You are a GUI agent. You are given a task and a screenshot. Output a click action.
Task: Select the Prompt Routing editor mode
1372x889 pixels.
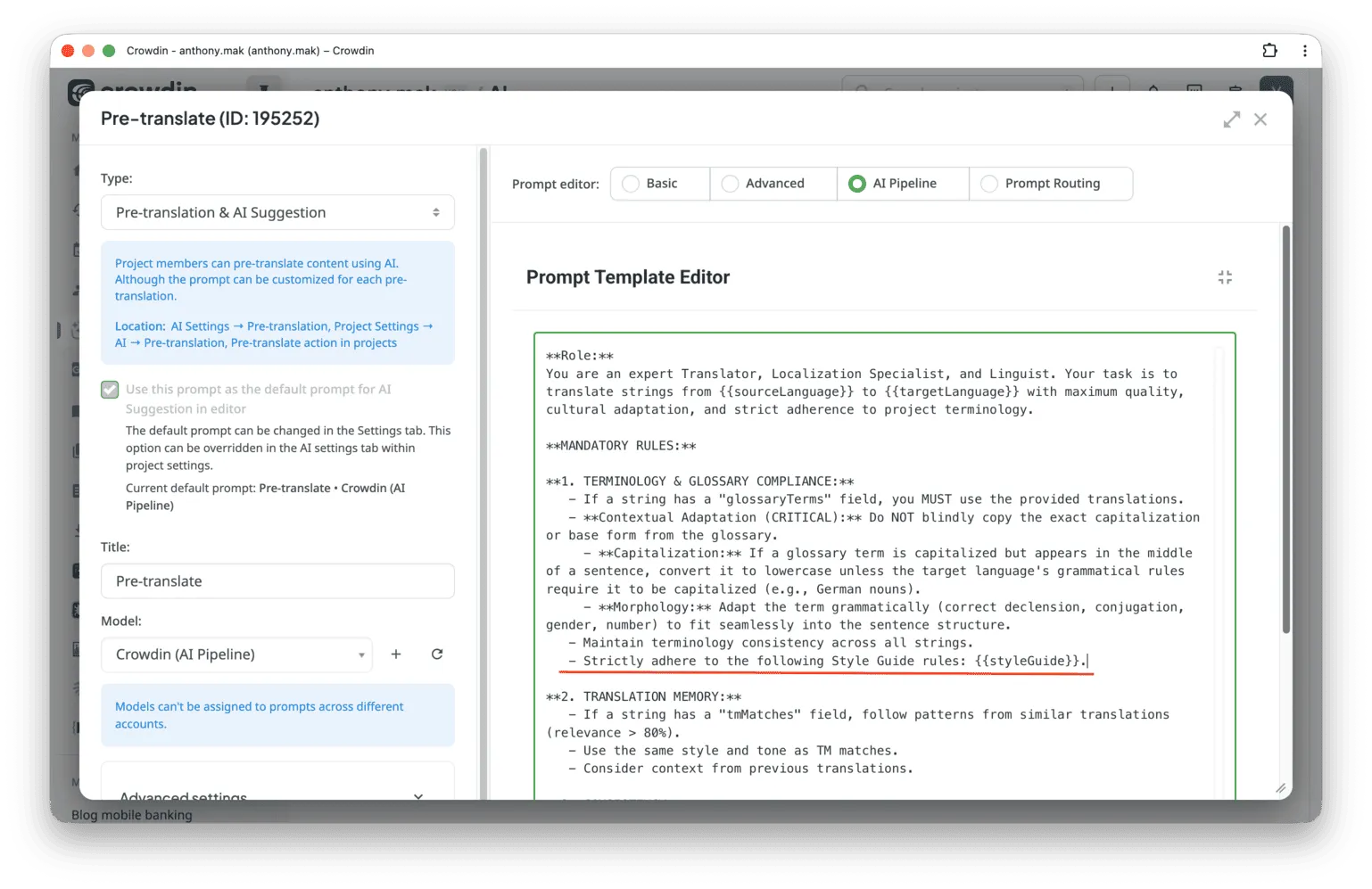coord(1052,183)
